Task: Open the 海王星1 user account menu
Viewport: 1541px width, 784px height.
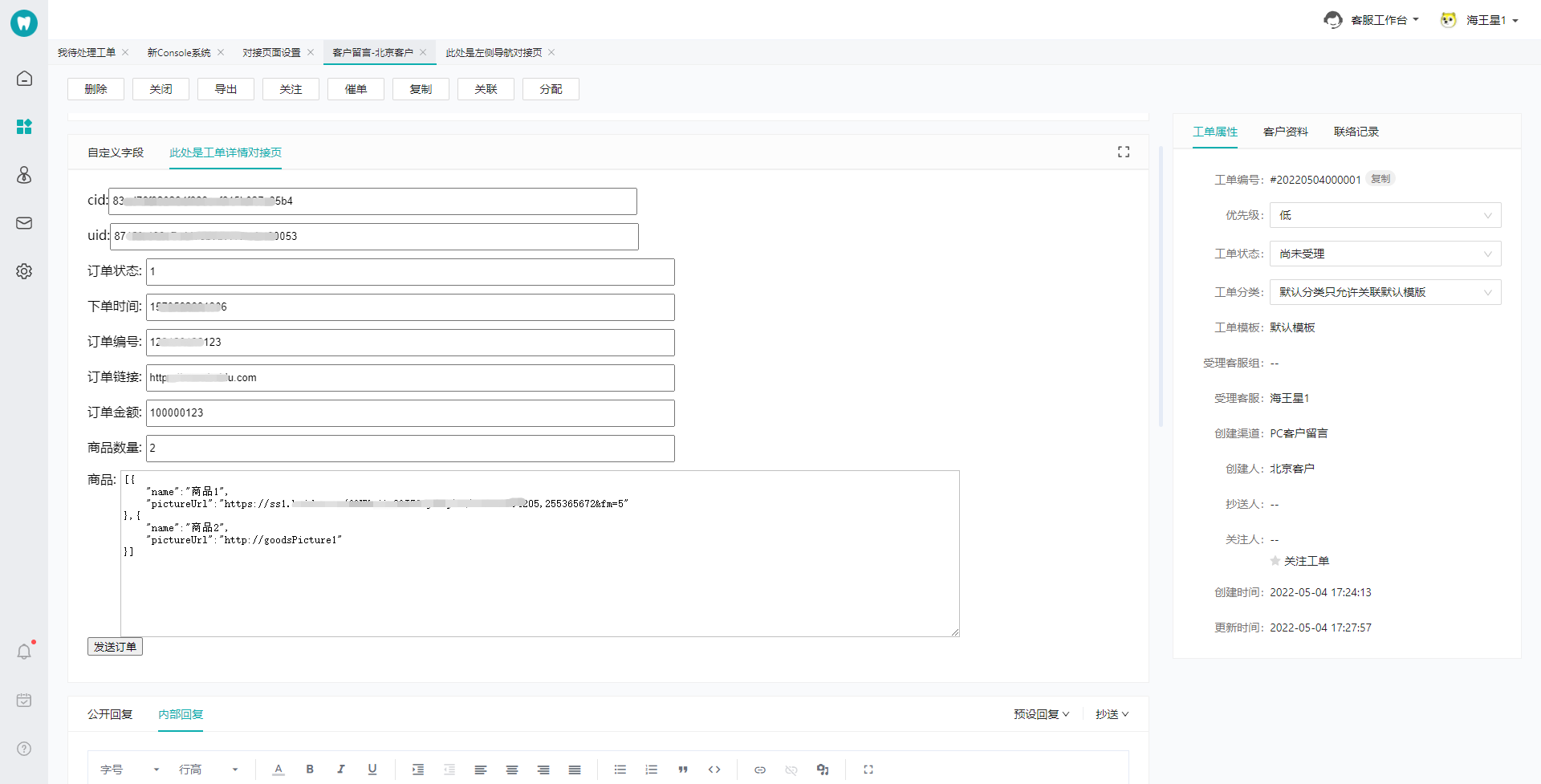Action: click(1479, 20)
